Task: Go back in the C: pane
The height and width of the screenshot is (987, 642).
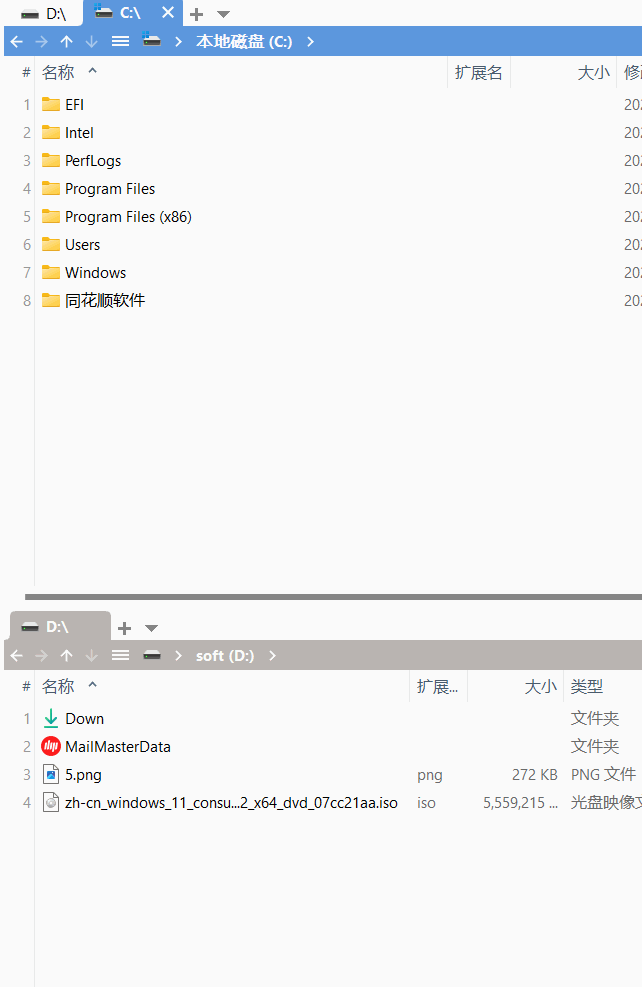Action: 17,42
